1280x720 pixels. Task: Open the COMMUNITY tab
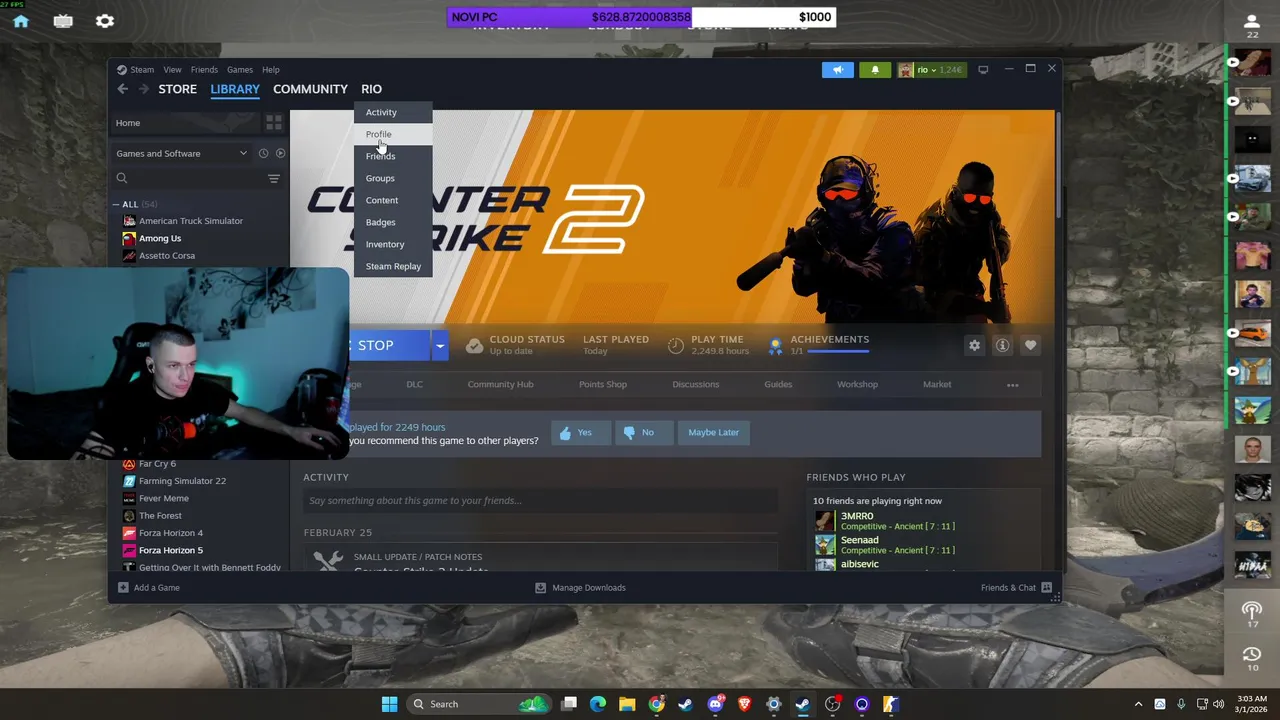pyautogui.click(x=310, y=89)
